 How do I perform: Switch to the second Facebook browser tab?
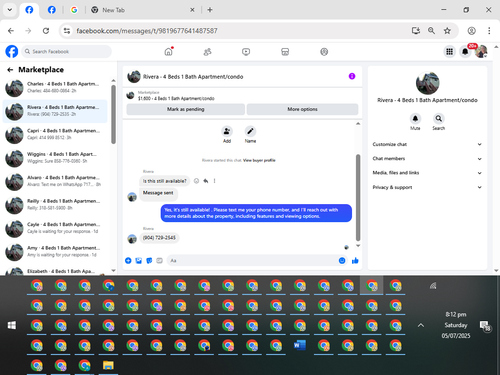(x=52, y=10)
